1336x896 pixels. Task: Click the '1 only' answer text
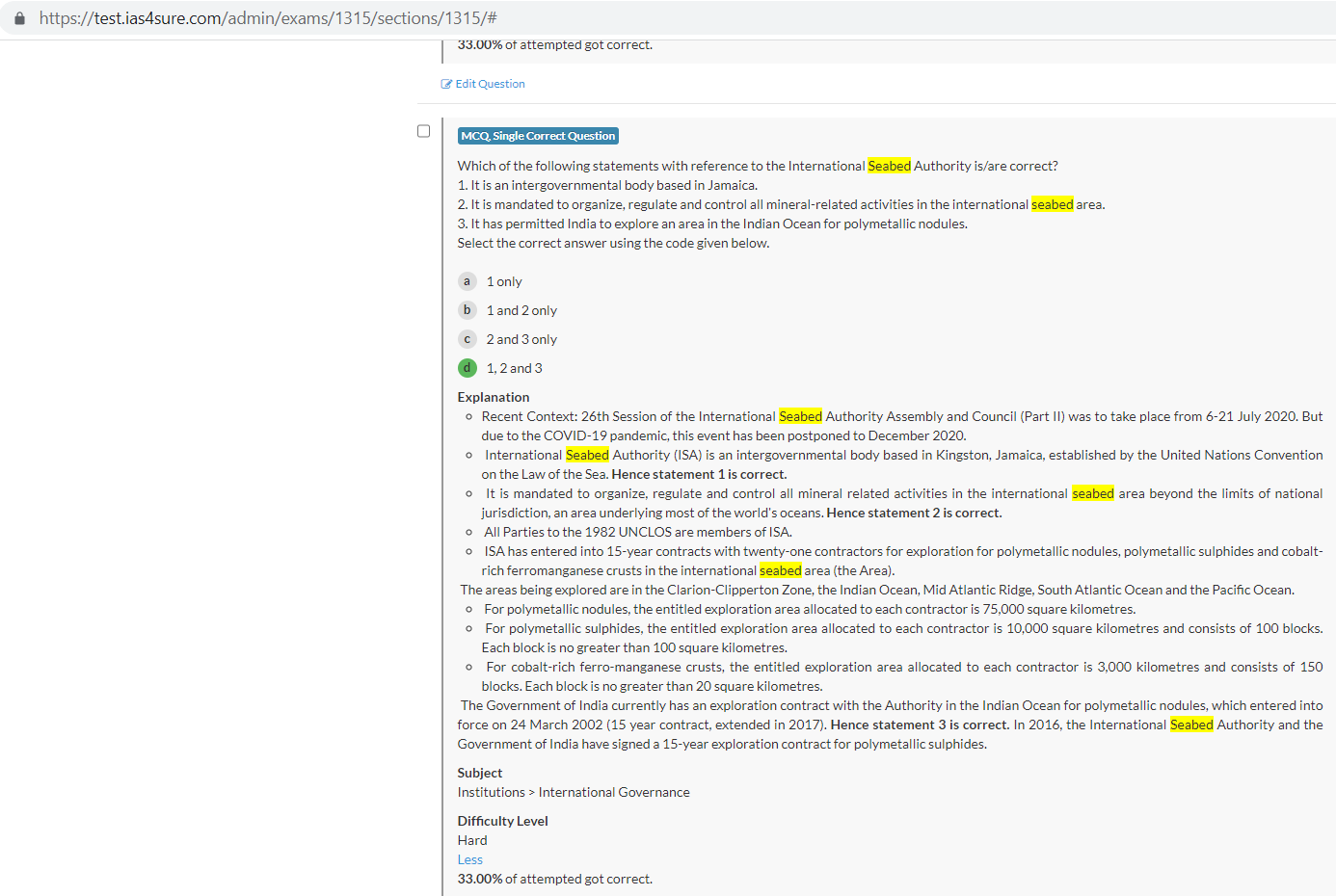tap(504, 281)
